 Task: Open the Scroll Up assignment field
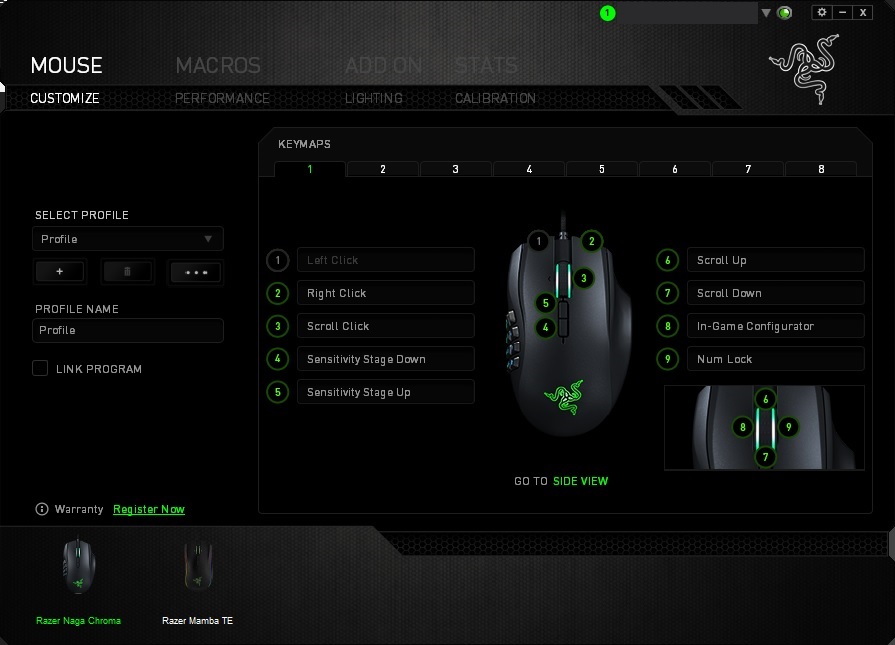click(776, 260)
